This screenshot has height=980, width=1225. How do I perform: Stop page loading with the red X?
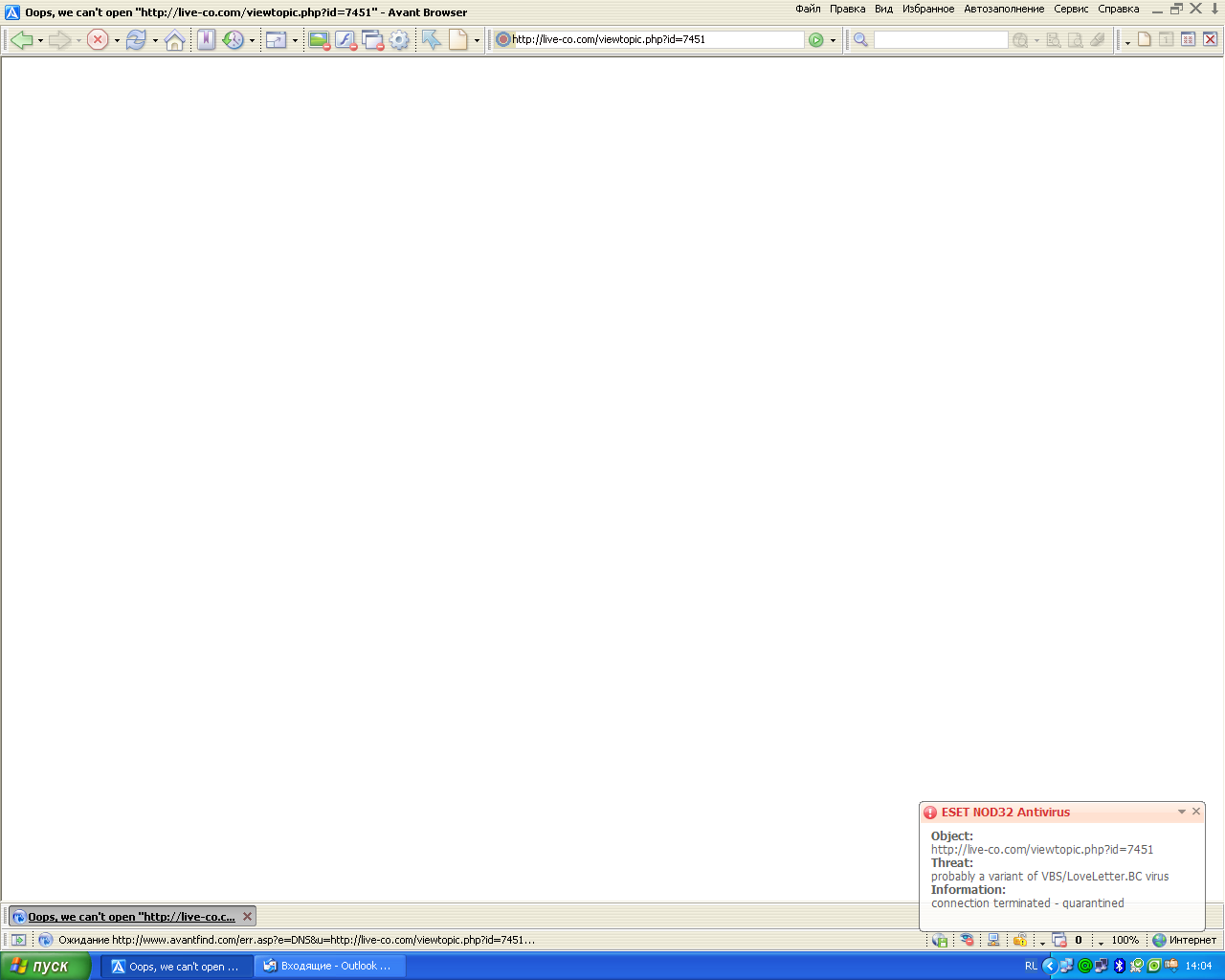[x=98, y=40]
